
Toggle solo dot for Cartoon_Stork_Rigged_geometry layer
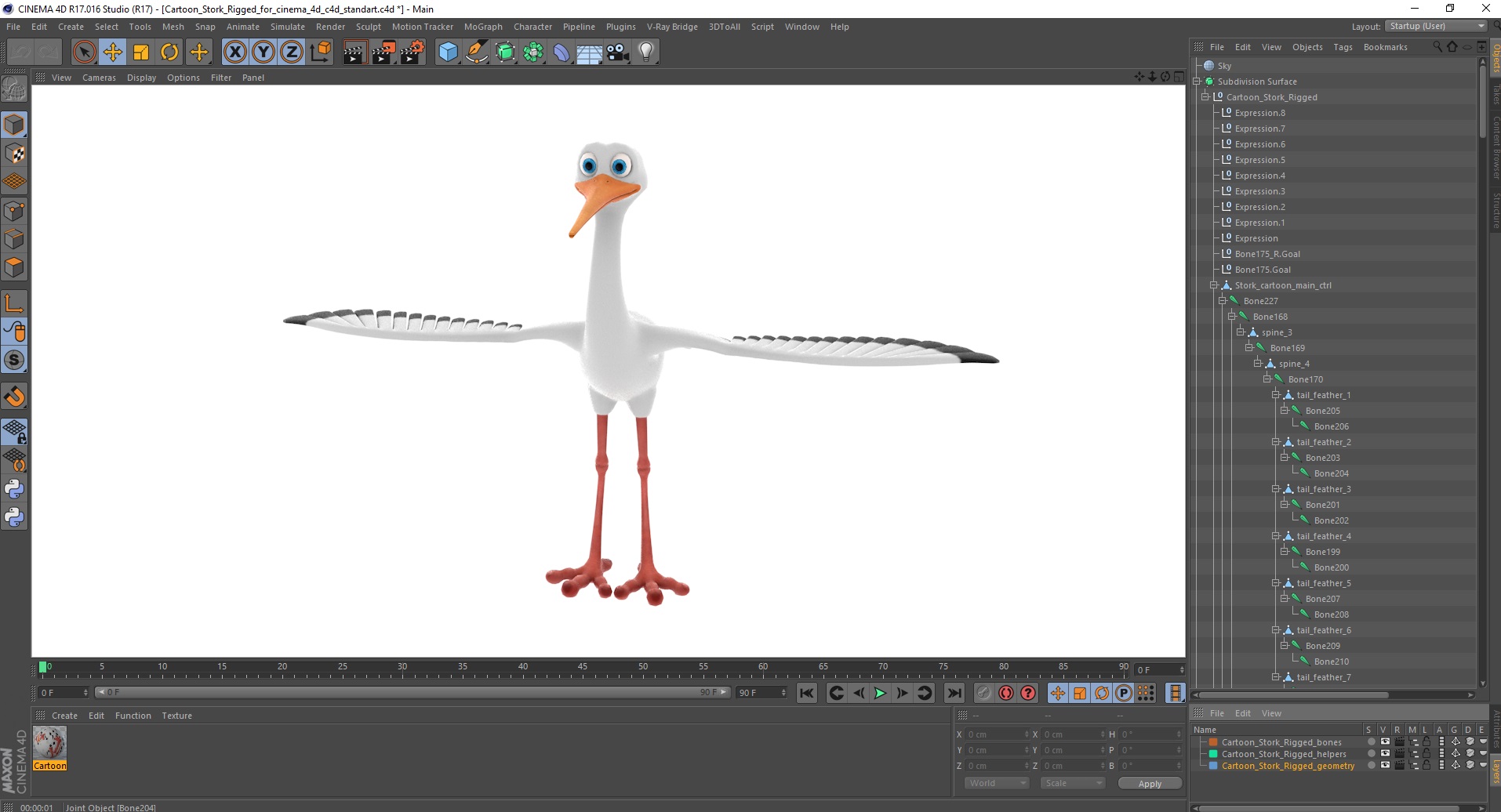coord(1371,765)
